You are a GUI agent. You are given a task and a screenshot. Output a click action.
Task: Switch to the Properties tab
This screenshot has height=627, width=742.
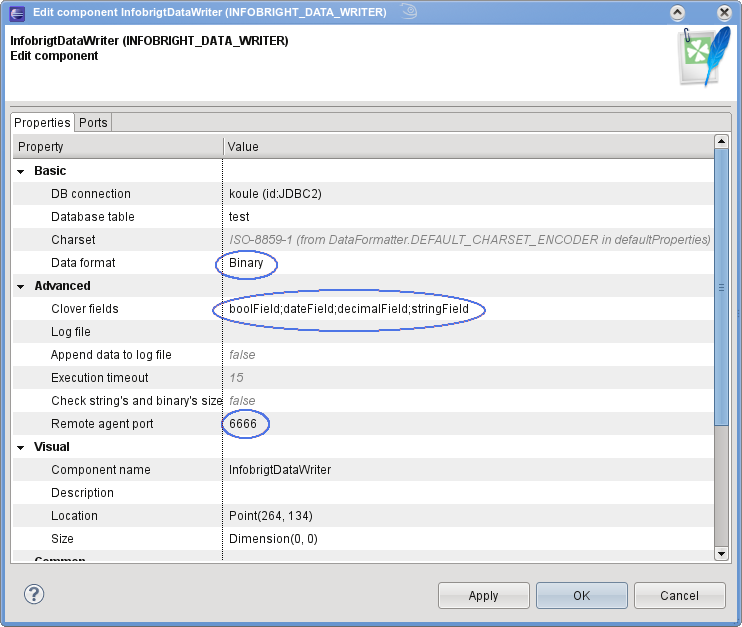pos(42,123)
